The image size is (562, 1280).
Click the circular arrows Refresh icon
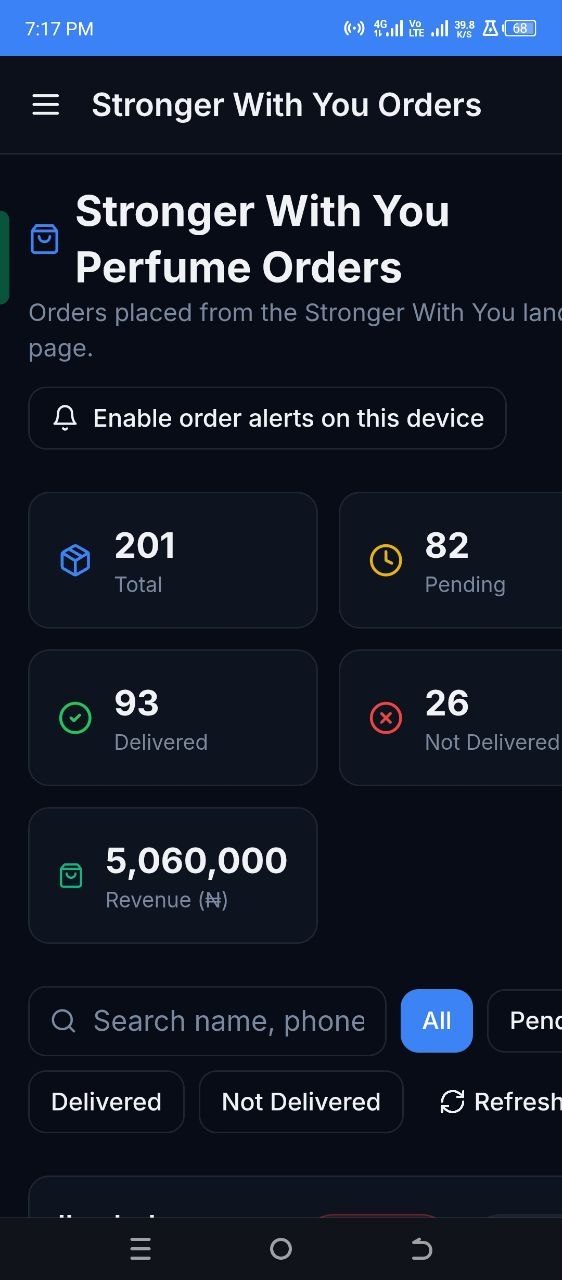pos(453,1102)
